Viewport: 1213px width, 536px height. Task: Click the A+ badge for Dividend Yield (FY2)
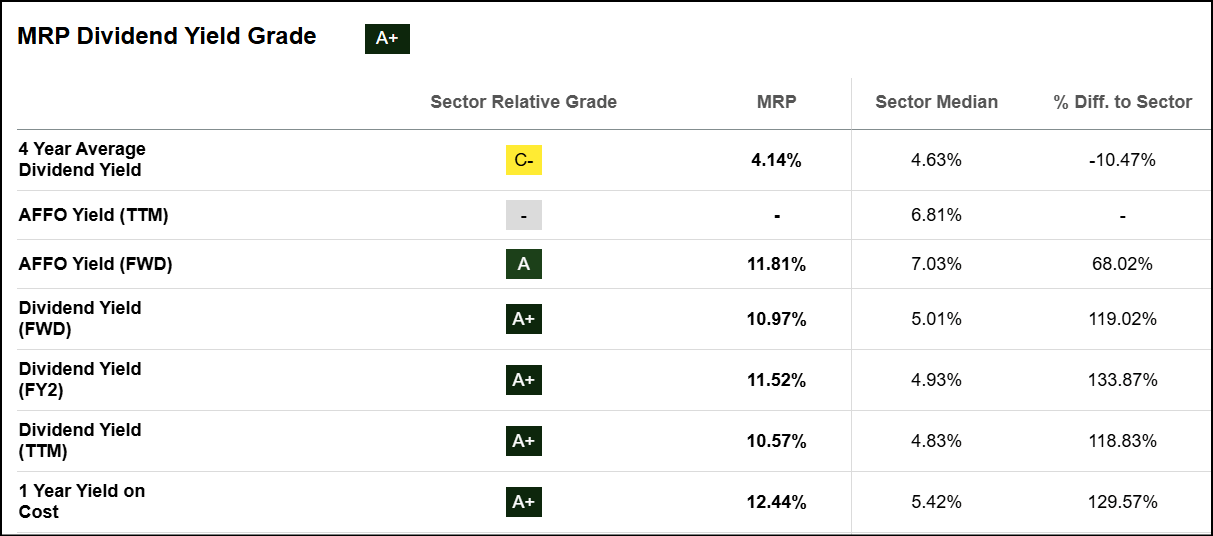523,380
